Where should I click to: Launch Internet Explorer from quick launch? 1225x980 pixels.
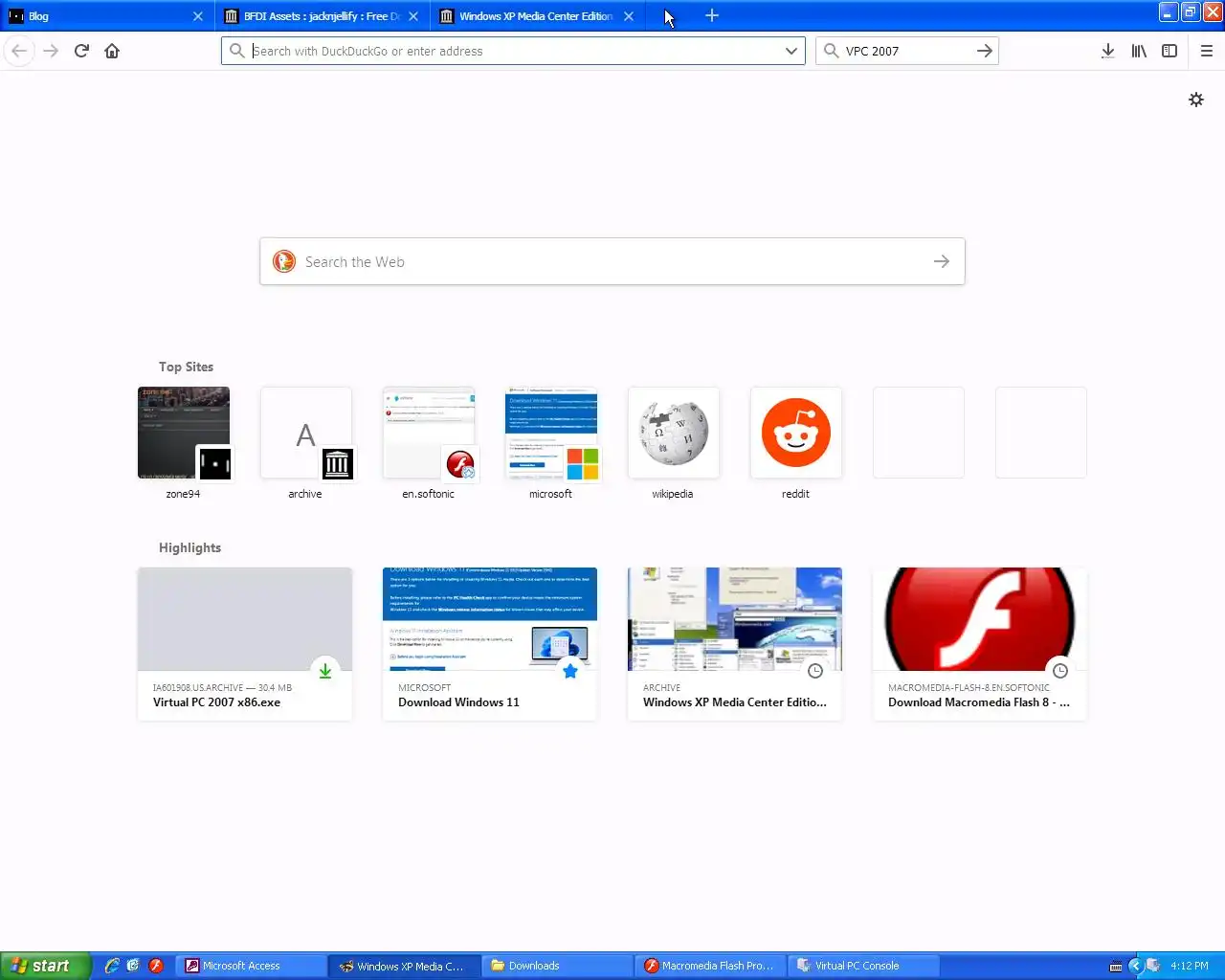[112, 966]
